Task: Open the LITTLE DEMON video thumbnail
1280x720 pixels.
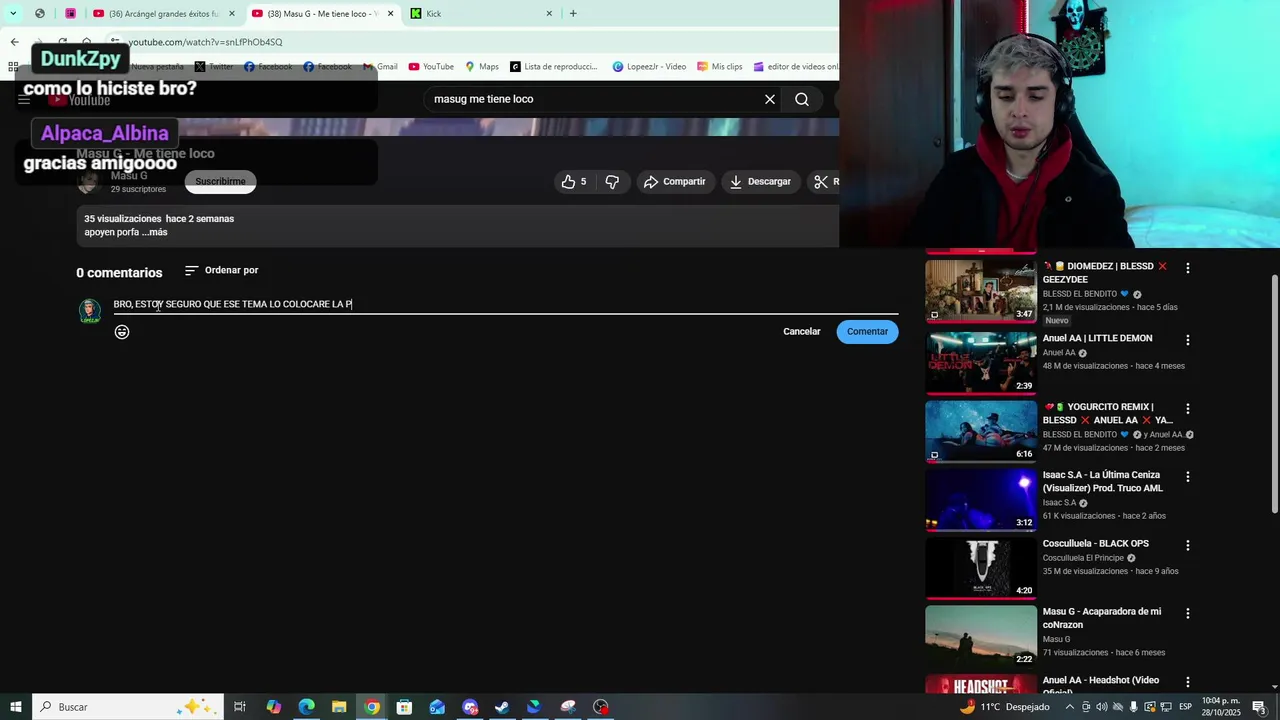Action: (981, 362)
